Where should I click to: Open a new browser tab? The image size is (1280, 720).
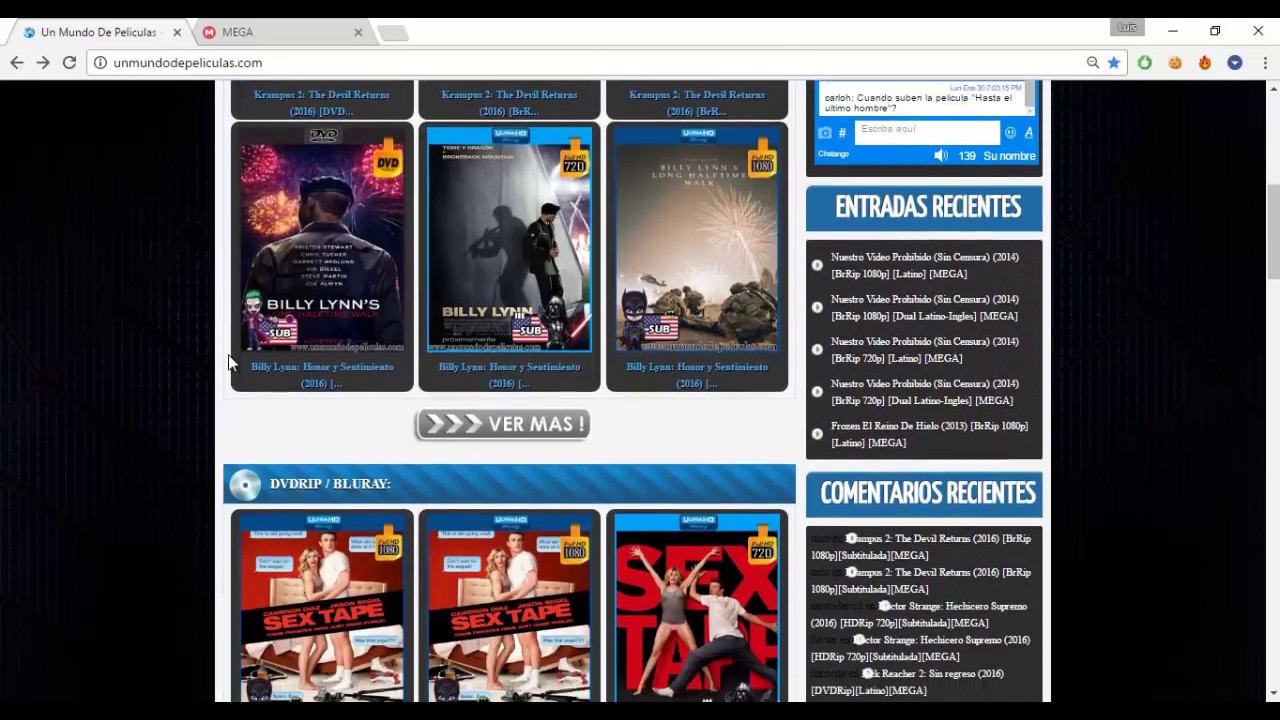click(x=393, y=33)
